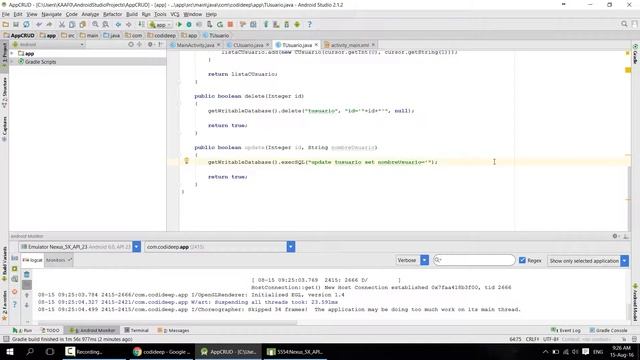
Task: Switch to the MainActivity.java tab
Action: click(195, 45)
